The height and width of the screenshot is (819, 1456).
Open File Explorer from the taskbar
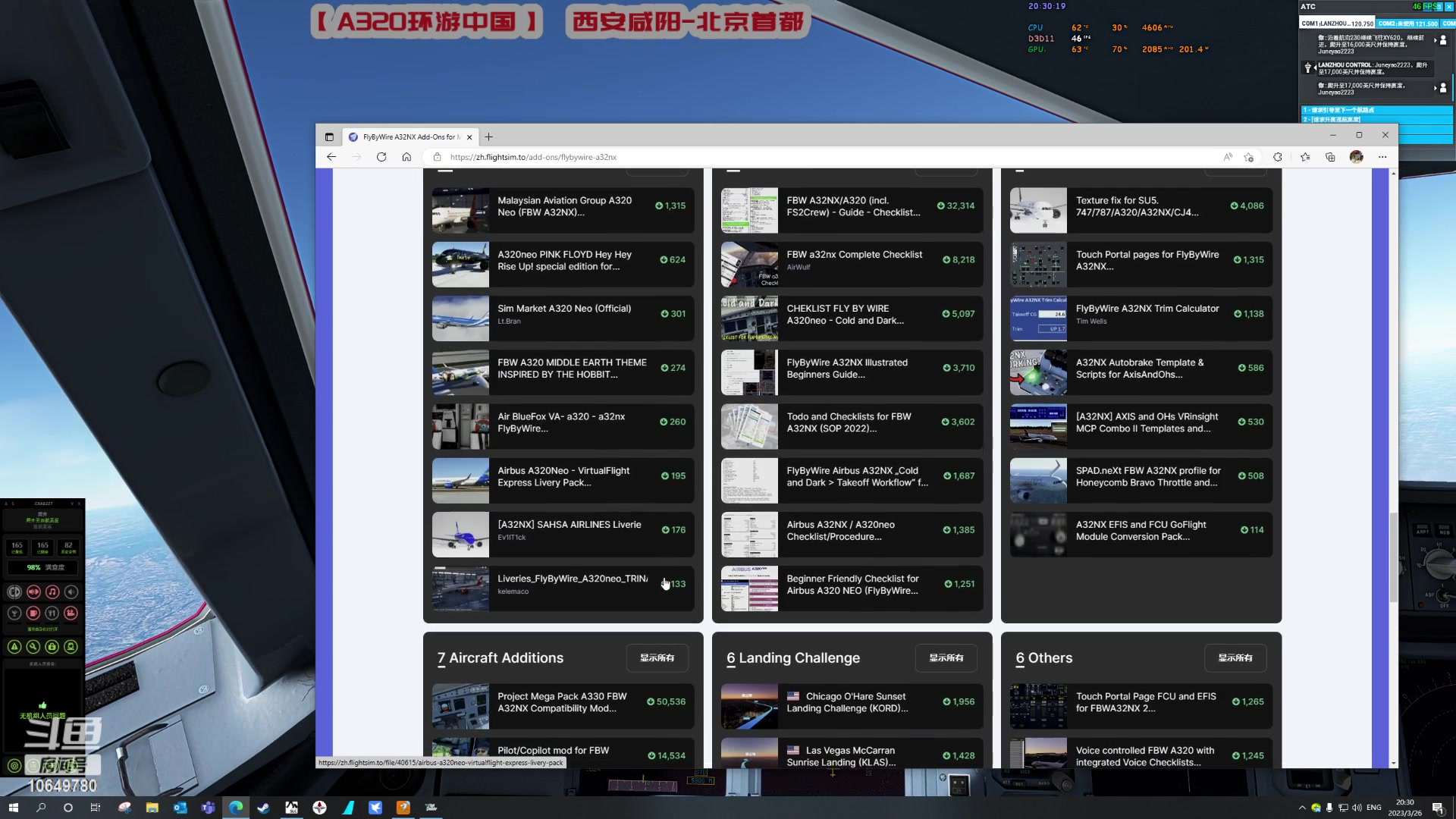tap(152, 808)
